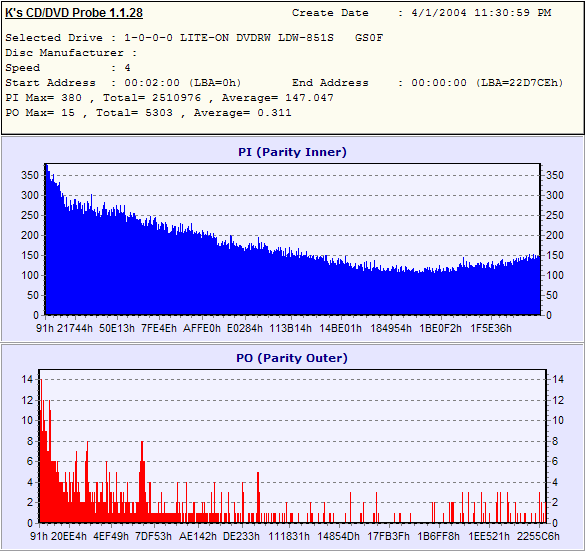Click the PO Max= 15 statistics line

tap(148, 113)
